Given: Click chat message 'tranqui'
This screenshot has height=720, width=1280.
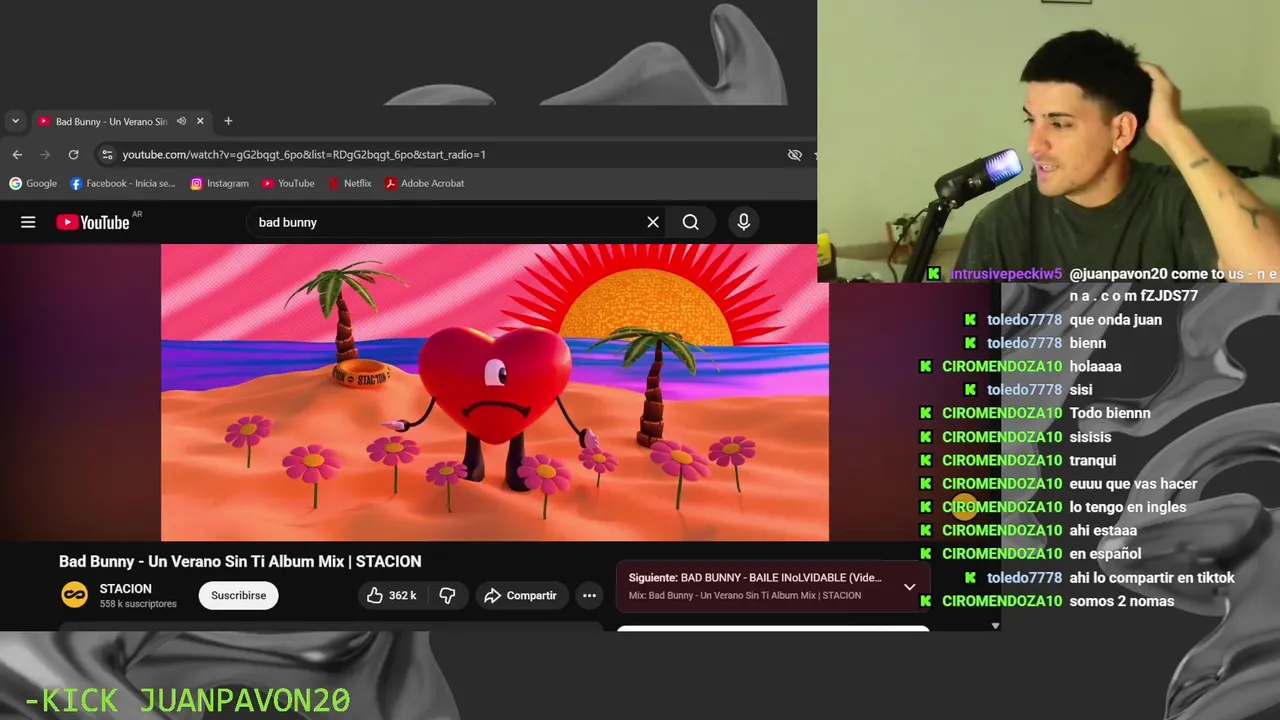Looking at the screenshot, I should tap(1093, 460).
